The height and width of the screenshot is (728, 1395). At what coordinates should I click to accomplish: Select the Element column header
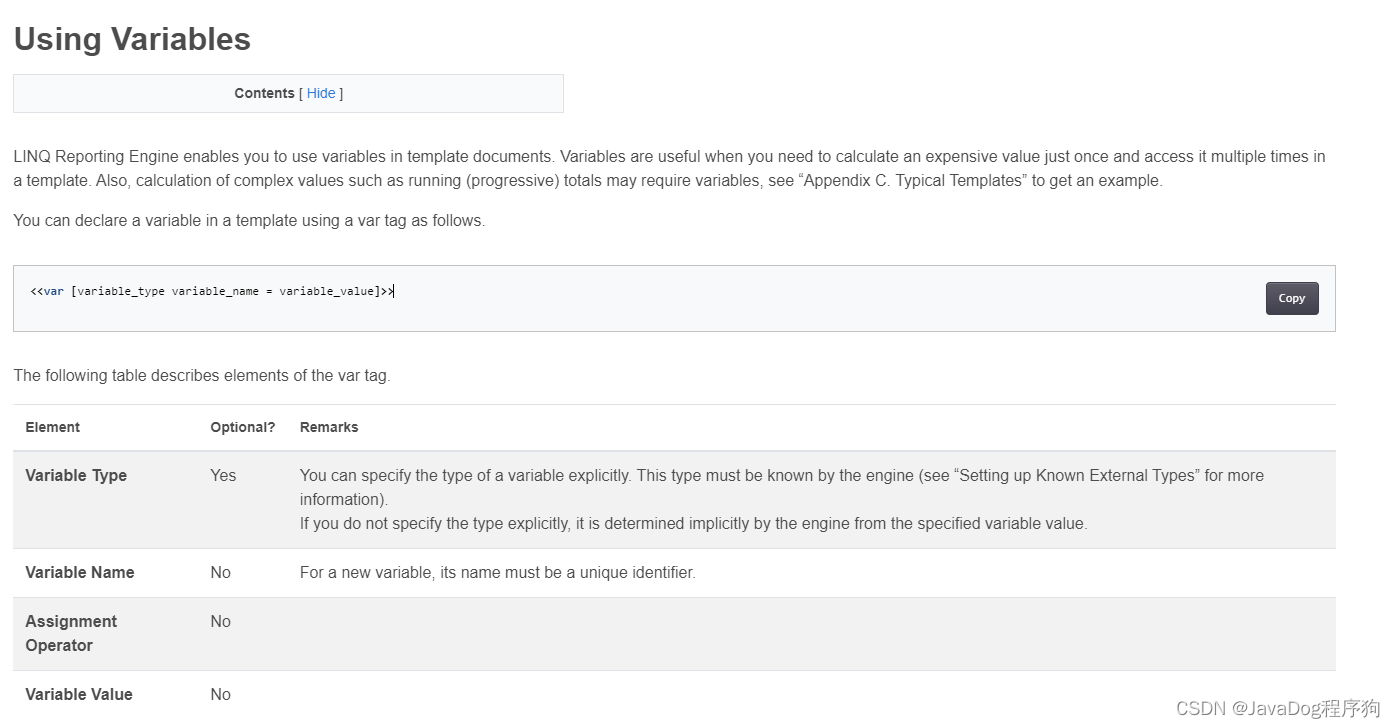click(53, 427)
